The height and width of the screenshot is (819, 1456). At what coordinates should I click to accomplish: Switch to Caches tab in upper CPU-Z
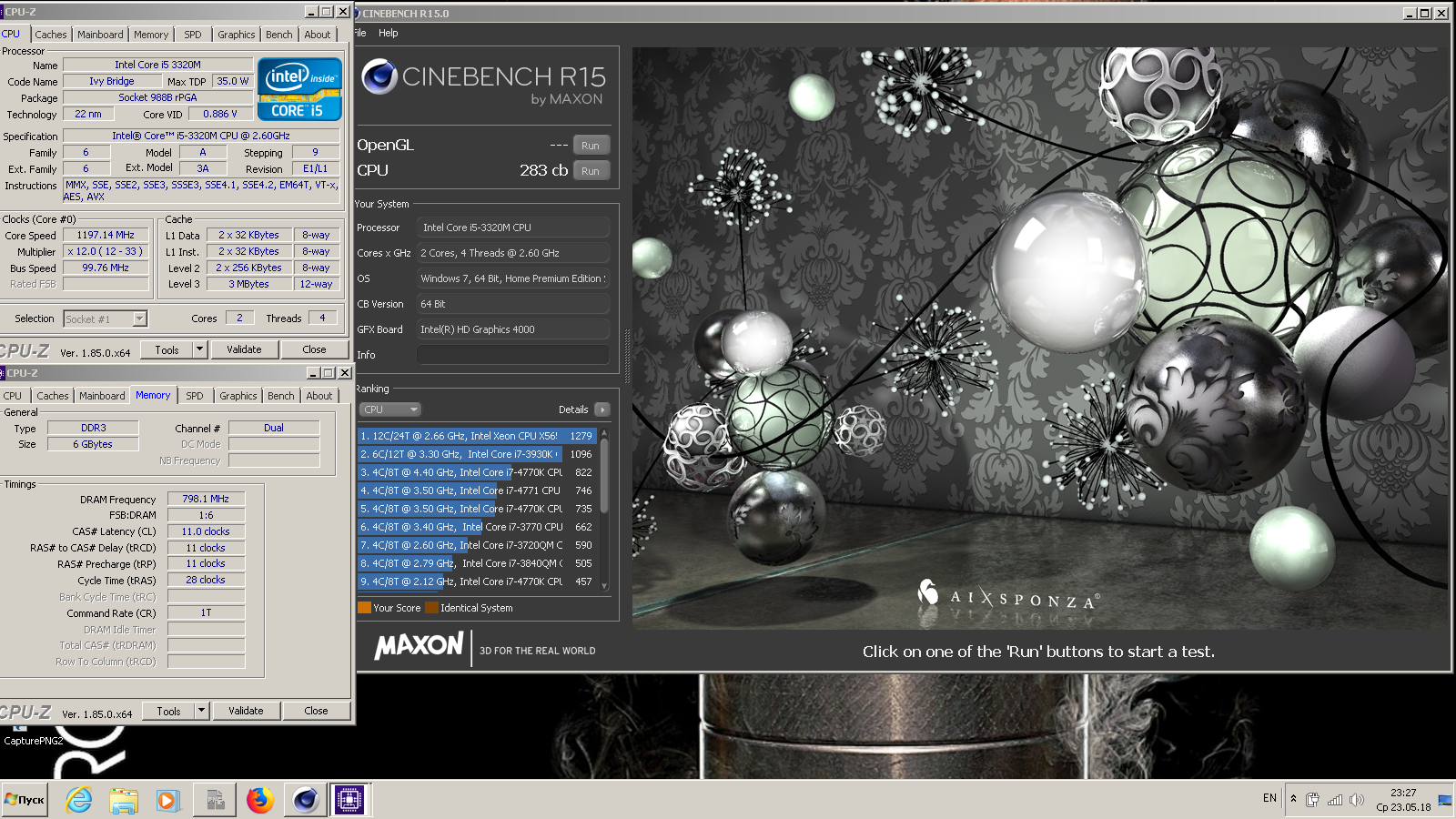[x=51, y=35]
